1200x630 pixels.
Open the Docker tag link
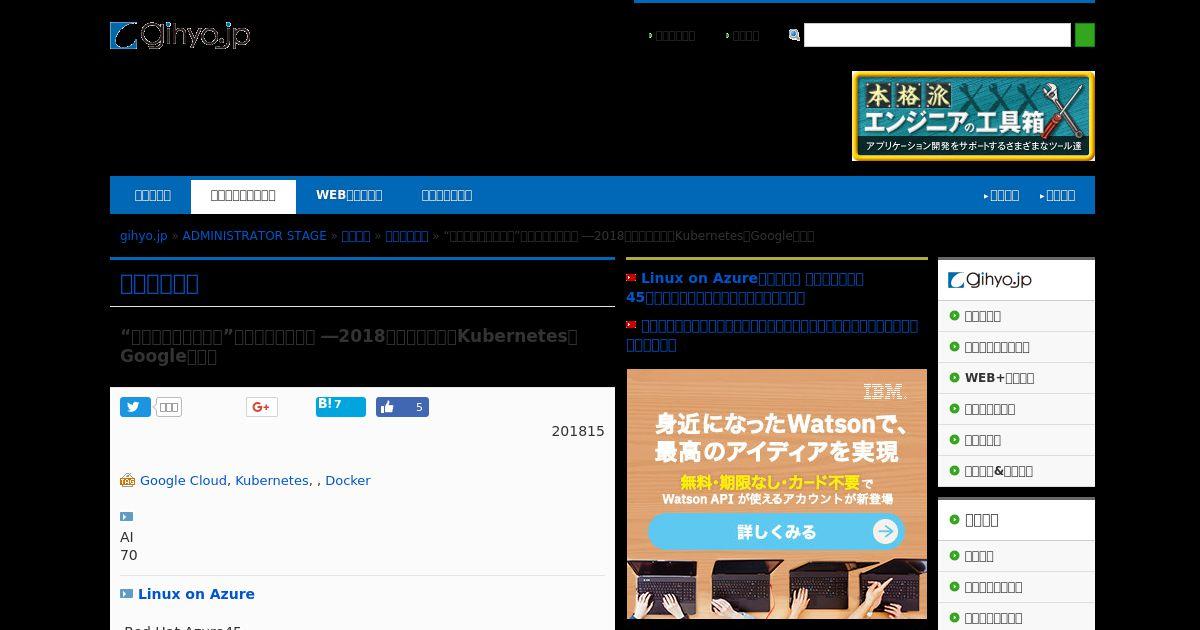[x=348, y=481]
